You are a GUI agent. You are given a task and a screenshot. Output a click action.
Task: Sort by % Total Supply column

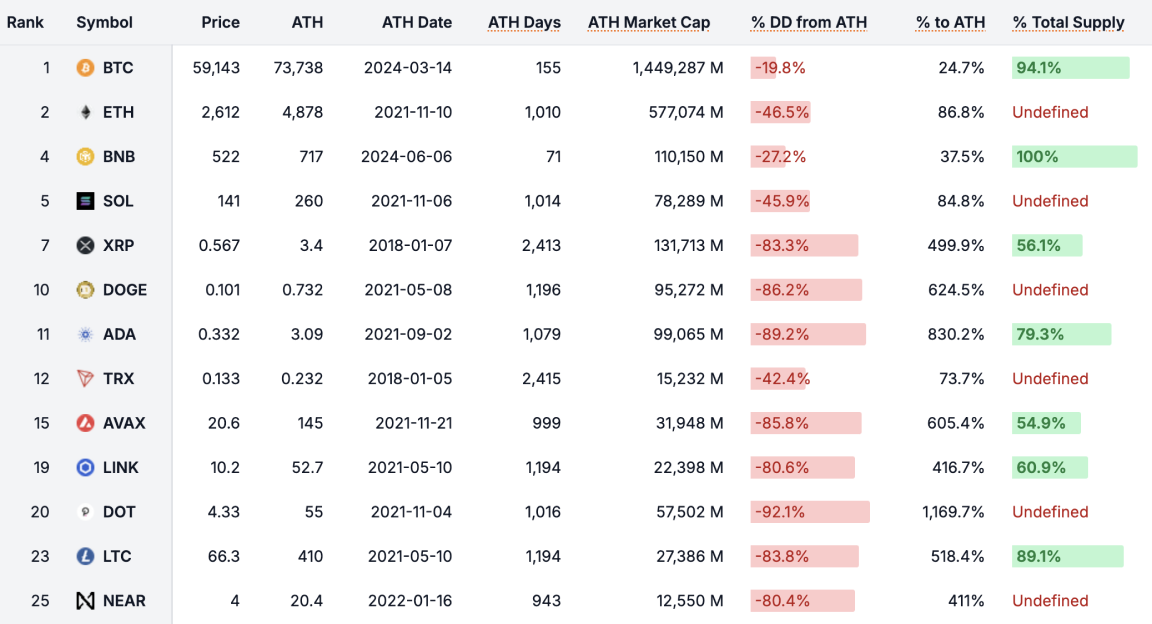pos(1068,22)
